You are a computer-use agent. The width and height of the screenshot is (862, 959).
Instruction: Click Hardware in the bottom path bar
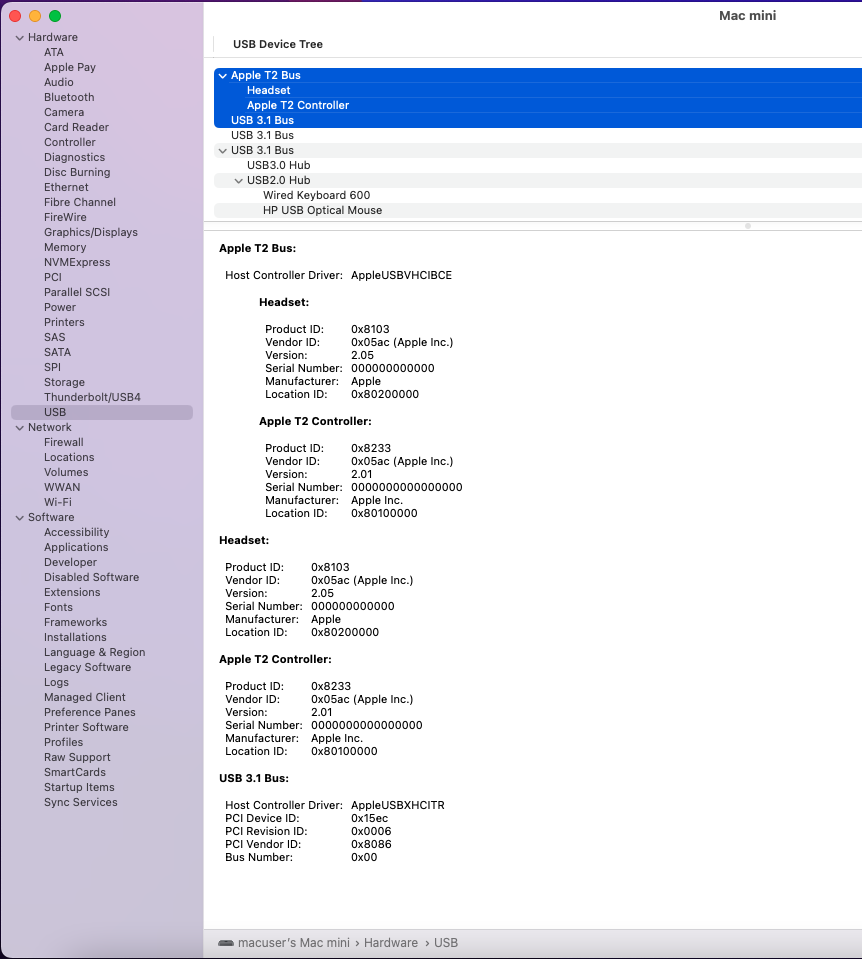pyautogui.click(x=391, y=943)
